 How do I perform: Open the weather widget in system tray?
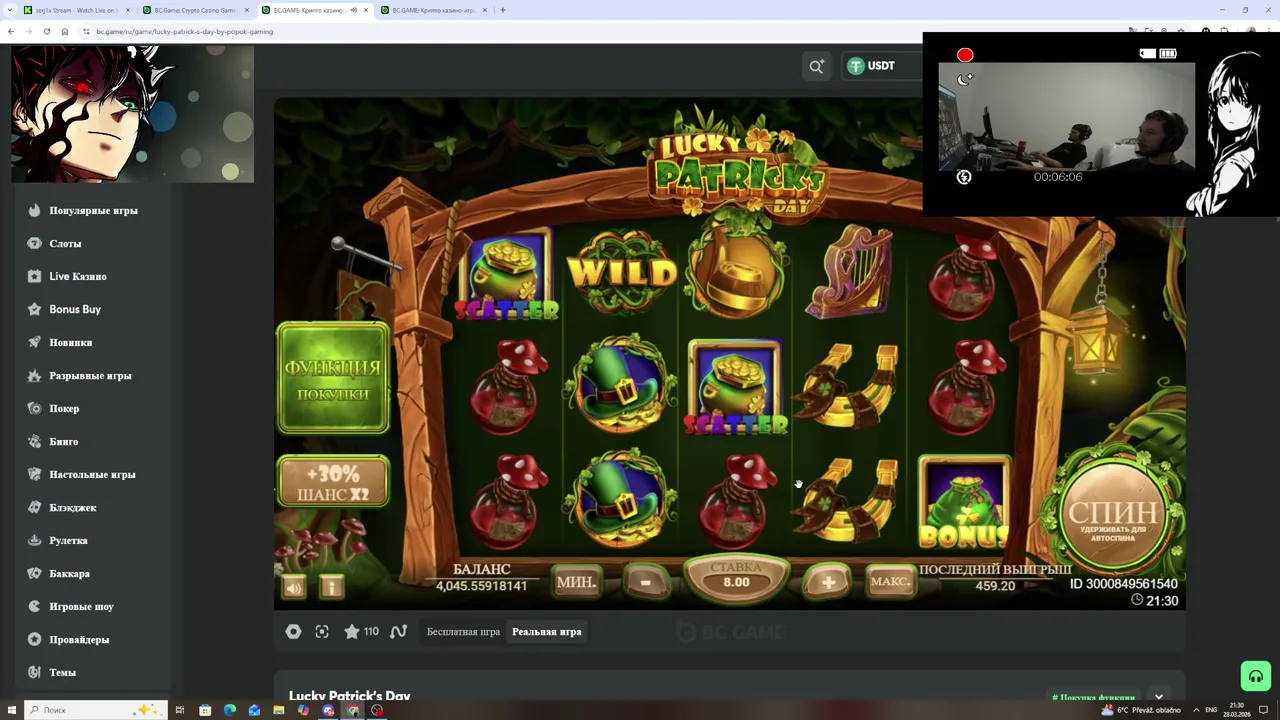coord(1141,710)
